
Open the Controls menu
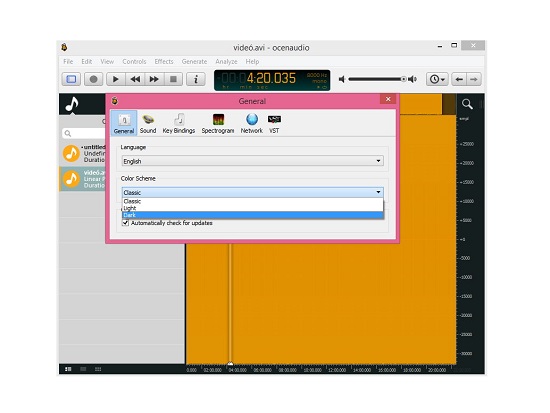point(134,62)
